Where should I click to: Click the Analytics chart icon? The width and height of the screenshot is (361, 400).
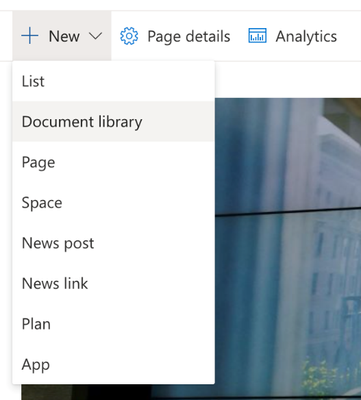[x=257, y=36]
